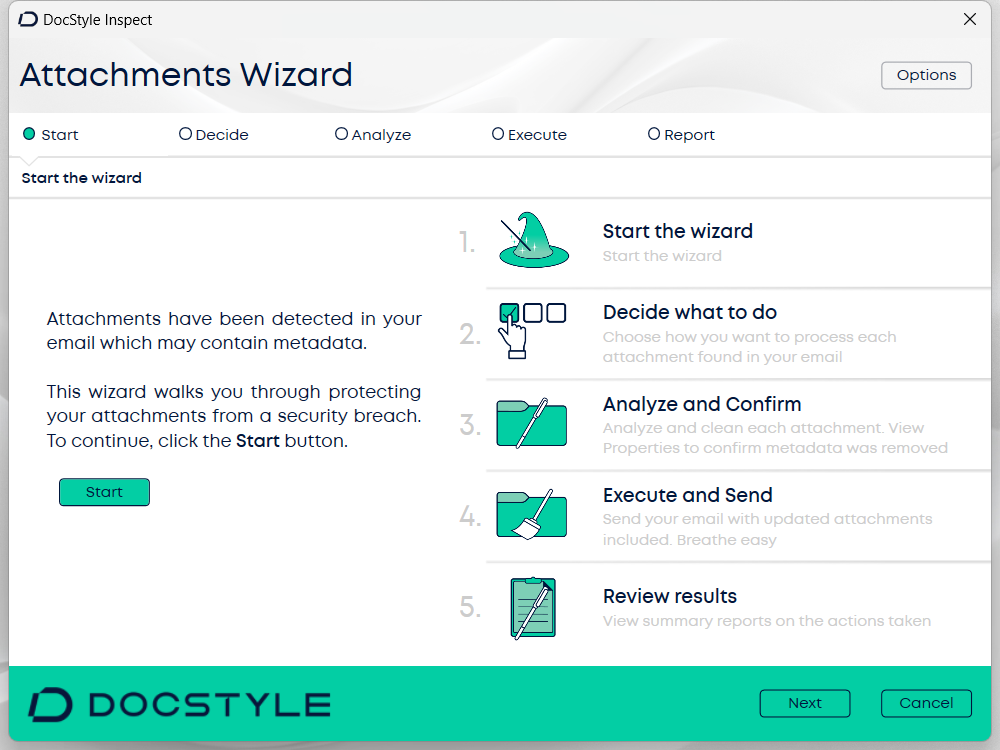Click 'View summary reports on the actions taken'

[x=767, y=621]
